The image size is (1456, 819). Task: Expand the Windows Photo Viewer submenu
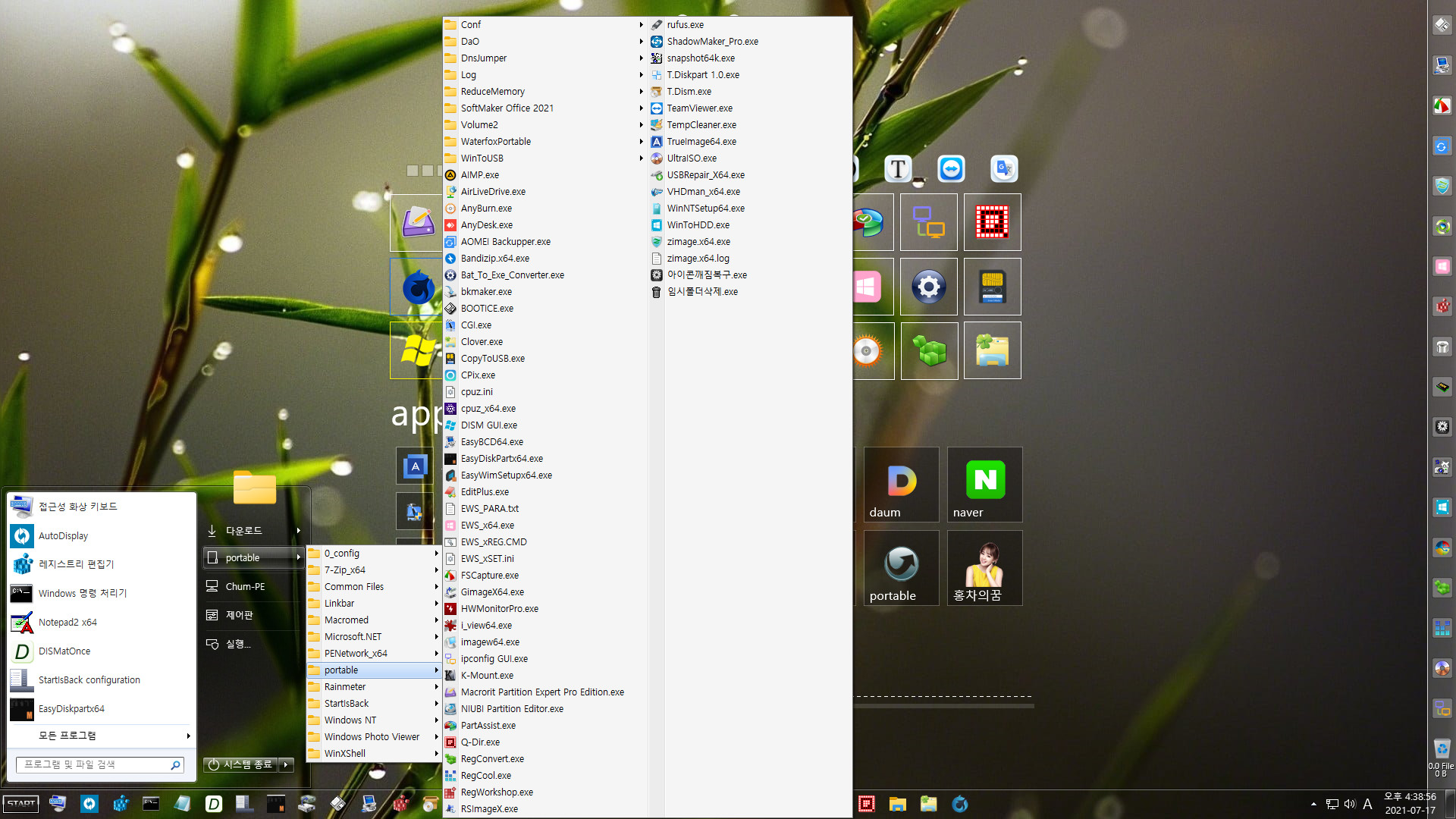click(x=374, y=737)
